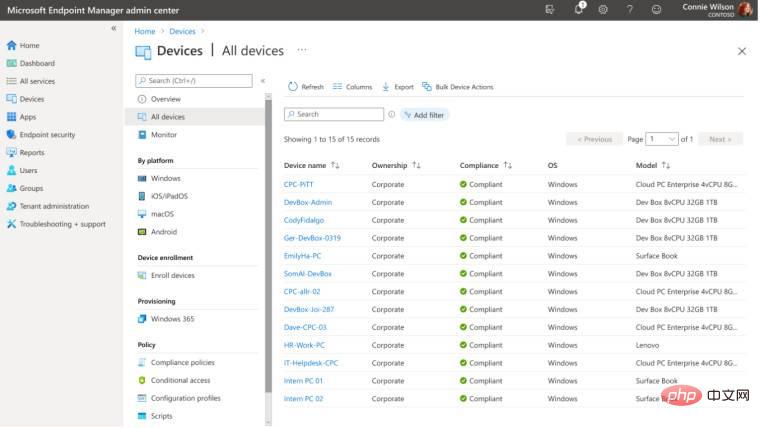This screenshot has width=760, height=428.
Task: Open the Columns chooser
Action: 352,87
